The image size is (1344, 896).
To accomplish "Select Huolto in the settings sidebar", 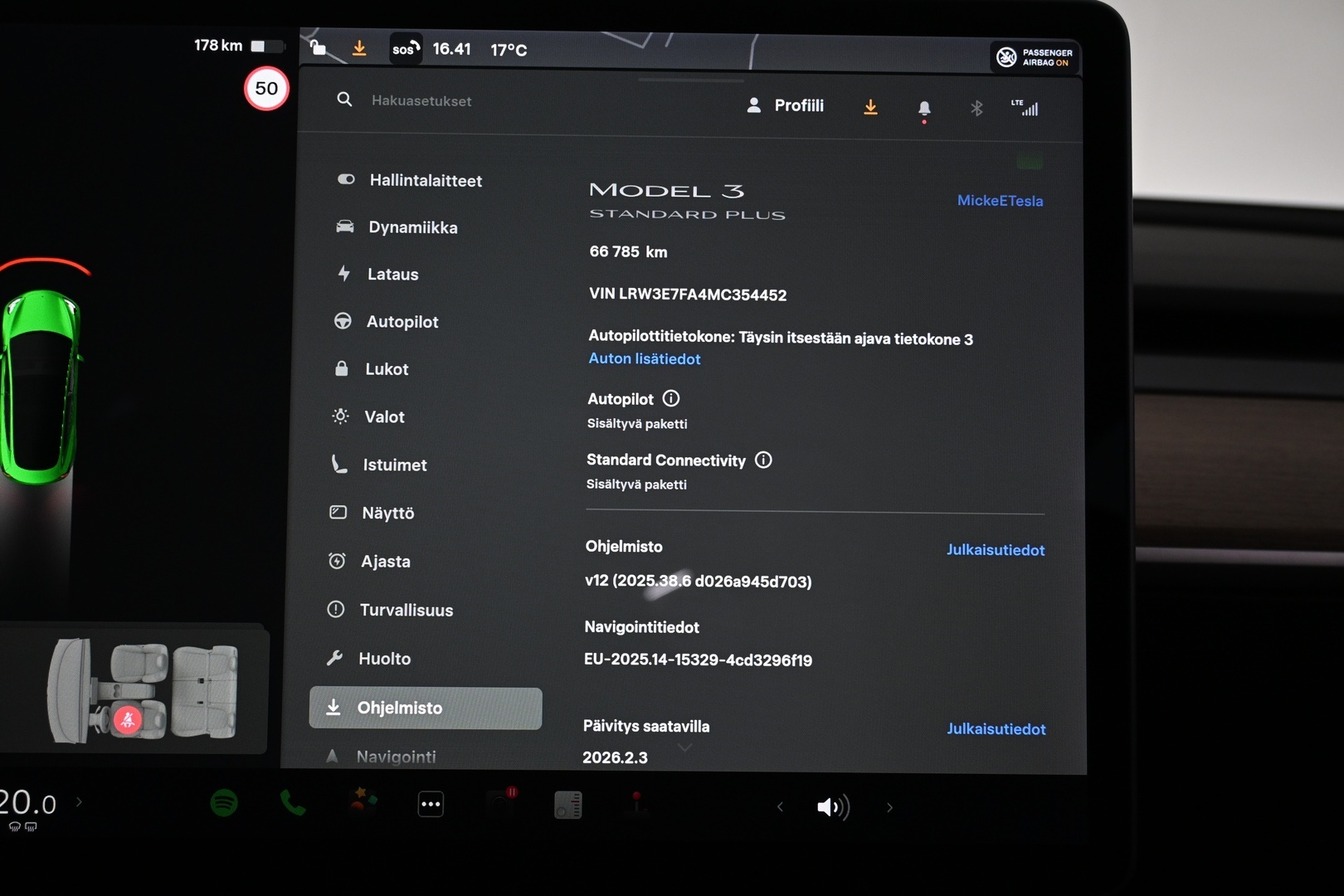I will (384, 659).
